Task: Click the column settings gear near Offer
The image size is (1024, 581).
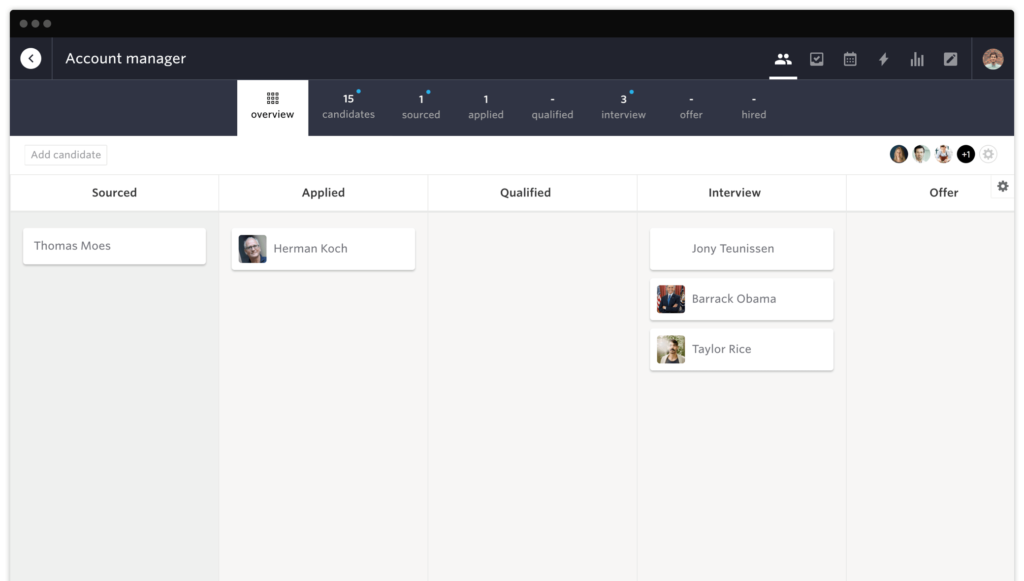Action: click(1002, 187)
